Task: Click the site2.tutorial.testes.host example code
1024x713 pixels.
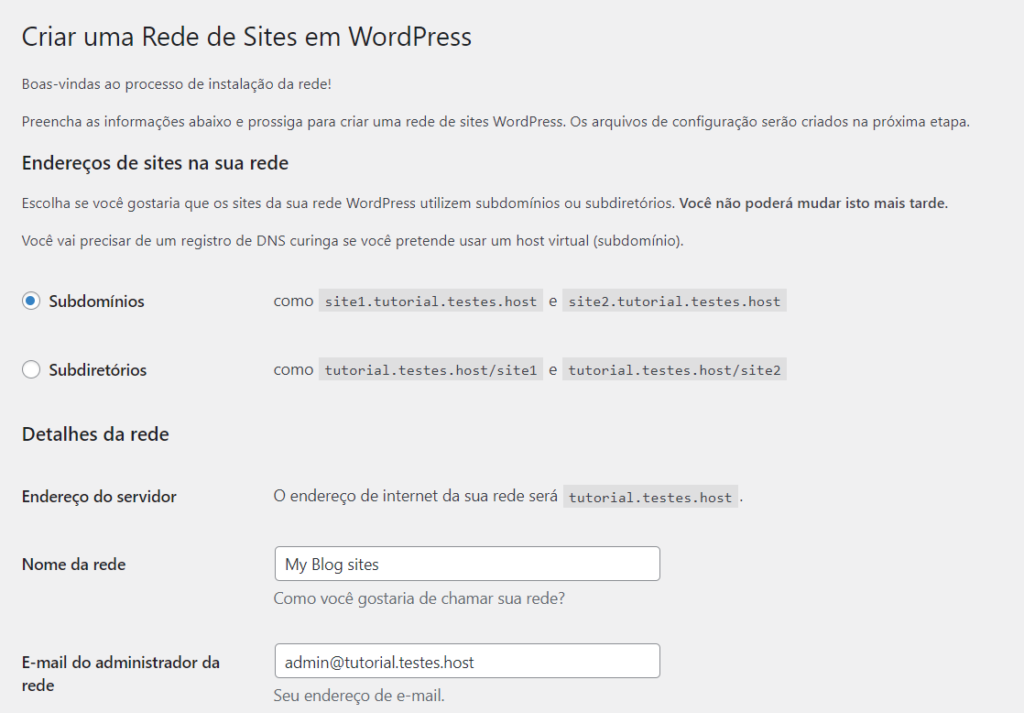Action: click(674, 301)
